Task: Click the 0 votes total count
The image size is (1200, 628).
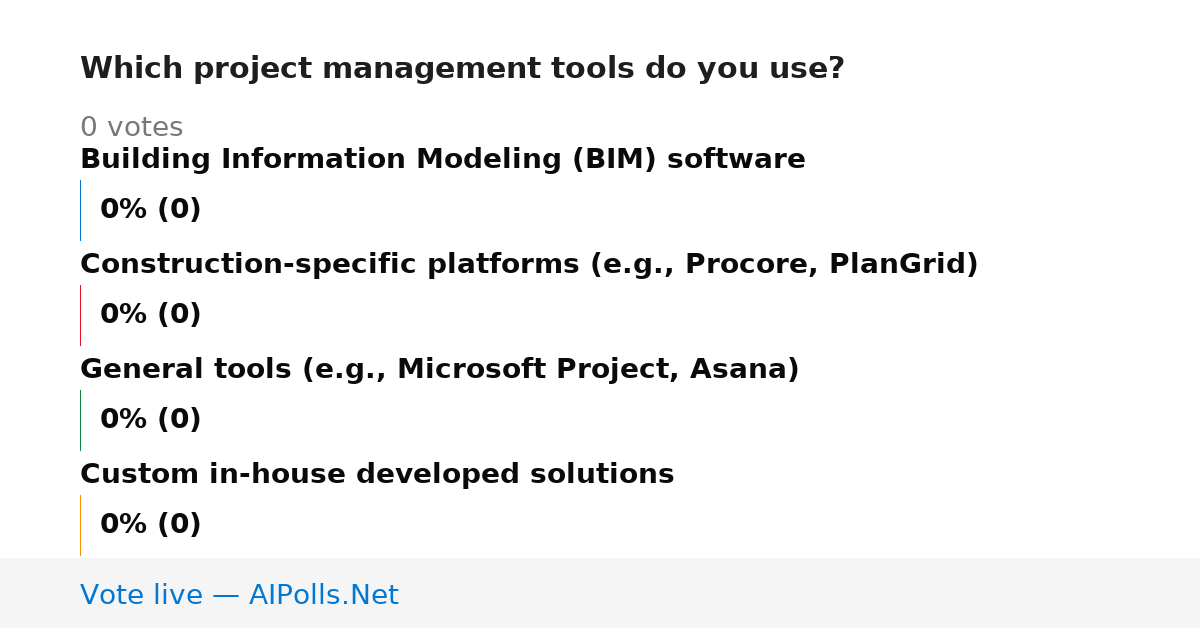Action: 131,128
